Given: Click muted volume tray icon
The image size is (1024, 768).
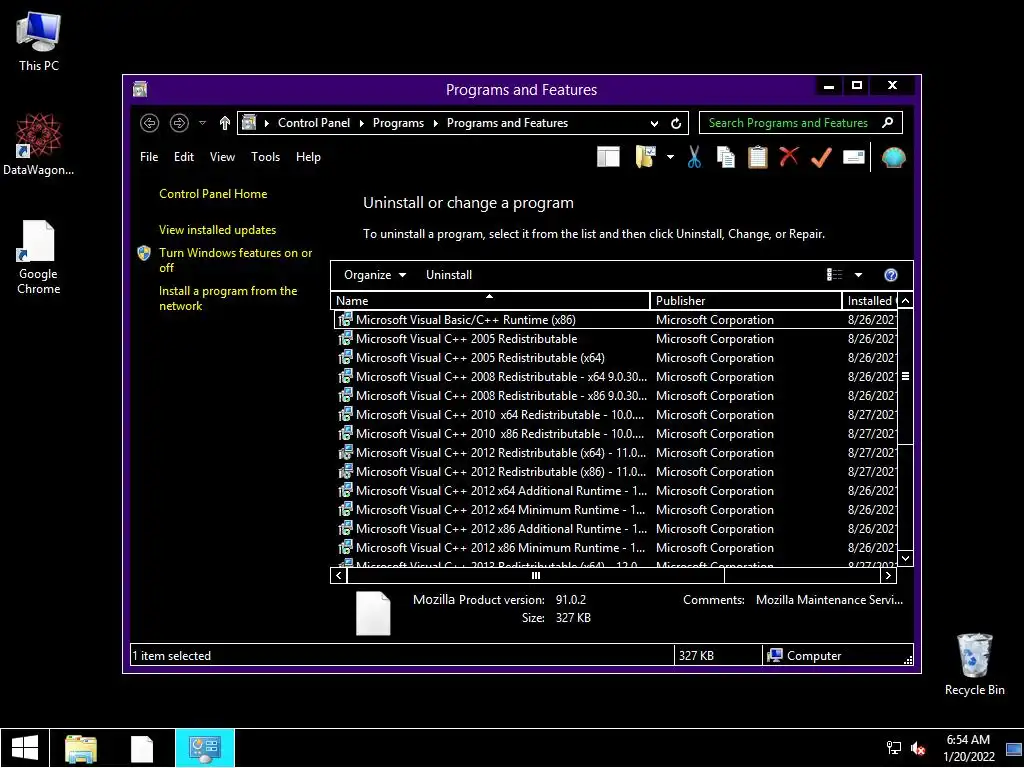Looking at the screenshot, I should pyautogui.click(x=918, y=748).
